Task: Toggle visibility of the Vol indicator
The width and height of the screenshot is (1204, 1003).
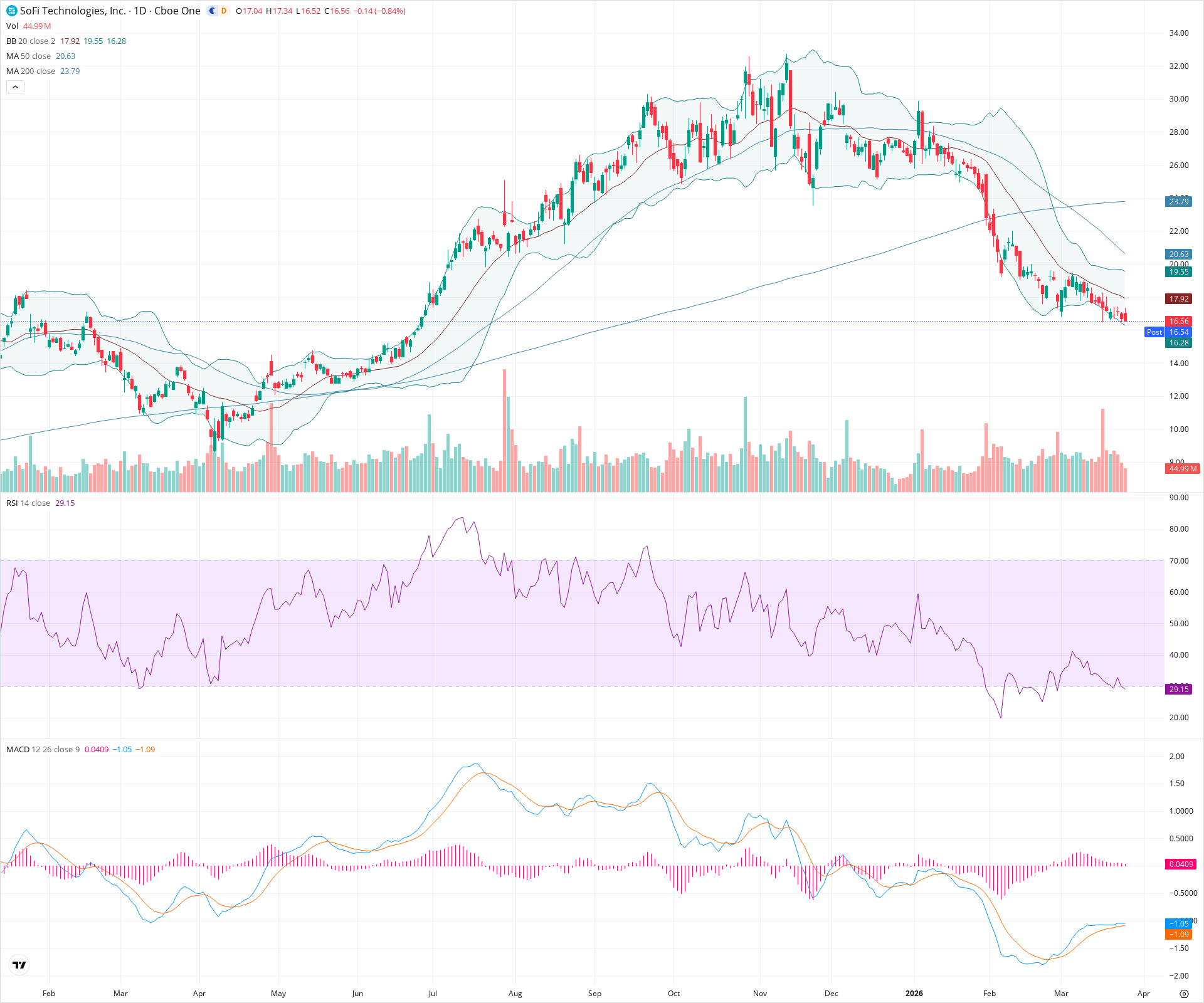Action: (12, 26)
